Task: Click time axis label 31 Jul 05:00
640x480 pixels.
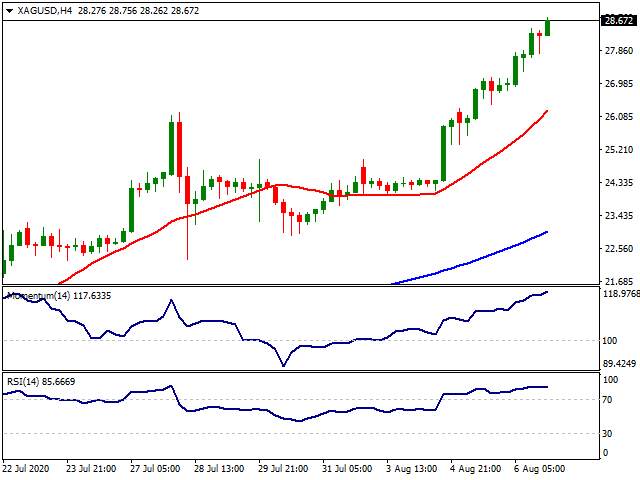Action: point(347,469)
